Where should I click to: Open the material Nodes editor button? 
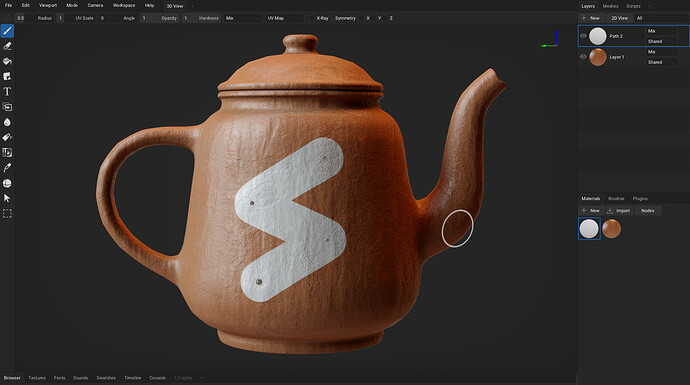(647, 211)
